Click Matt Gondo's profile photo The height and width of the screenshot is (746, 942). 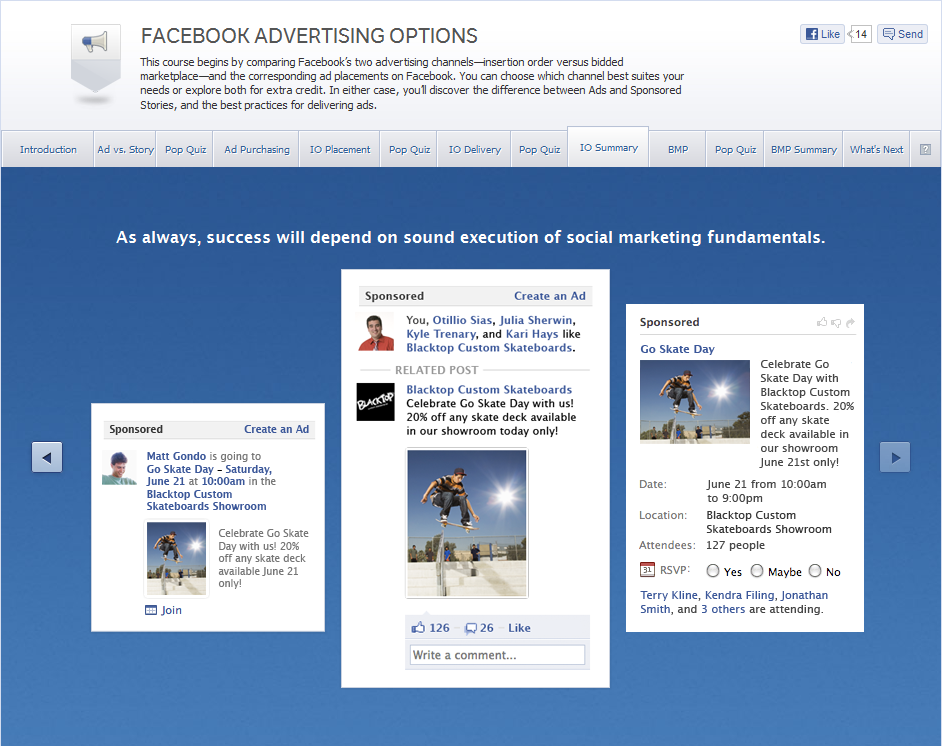pos(119,468)
